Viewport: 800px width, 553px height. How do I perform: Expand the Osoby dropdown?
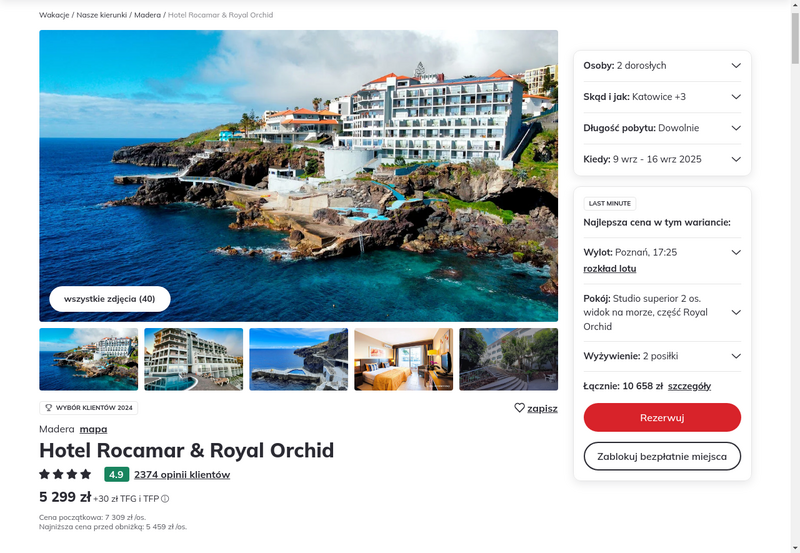point(662,65)
